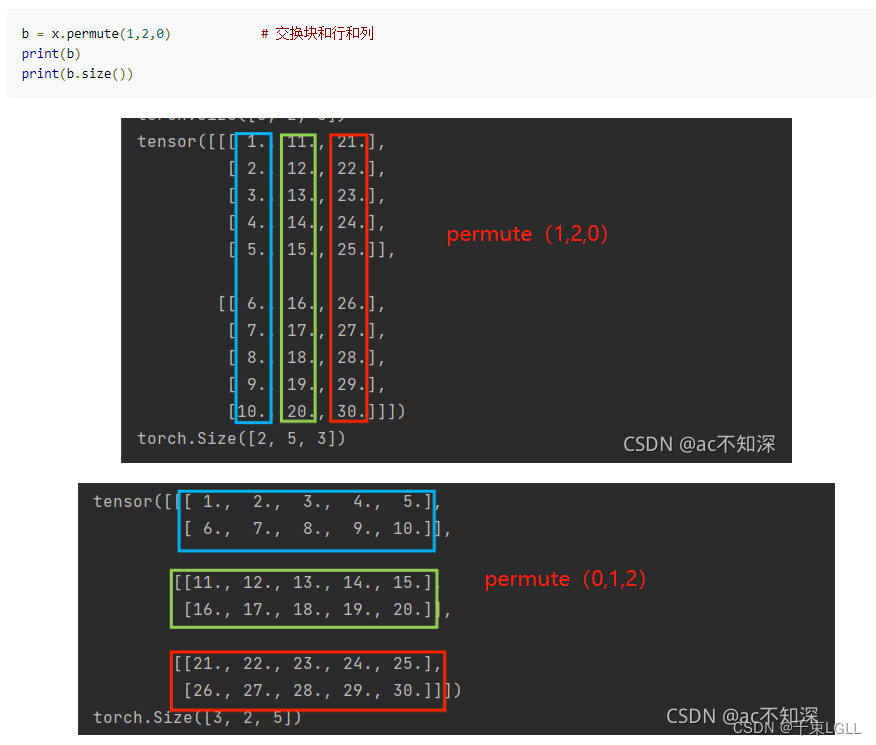
Task: Select the green highlighted middle column box
Action: click(300, 276)
